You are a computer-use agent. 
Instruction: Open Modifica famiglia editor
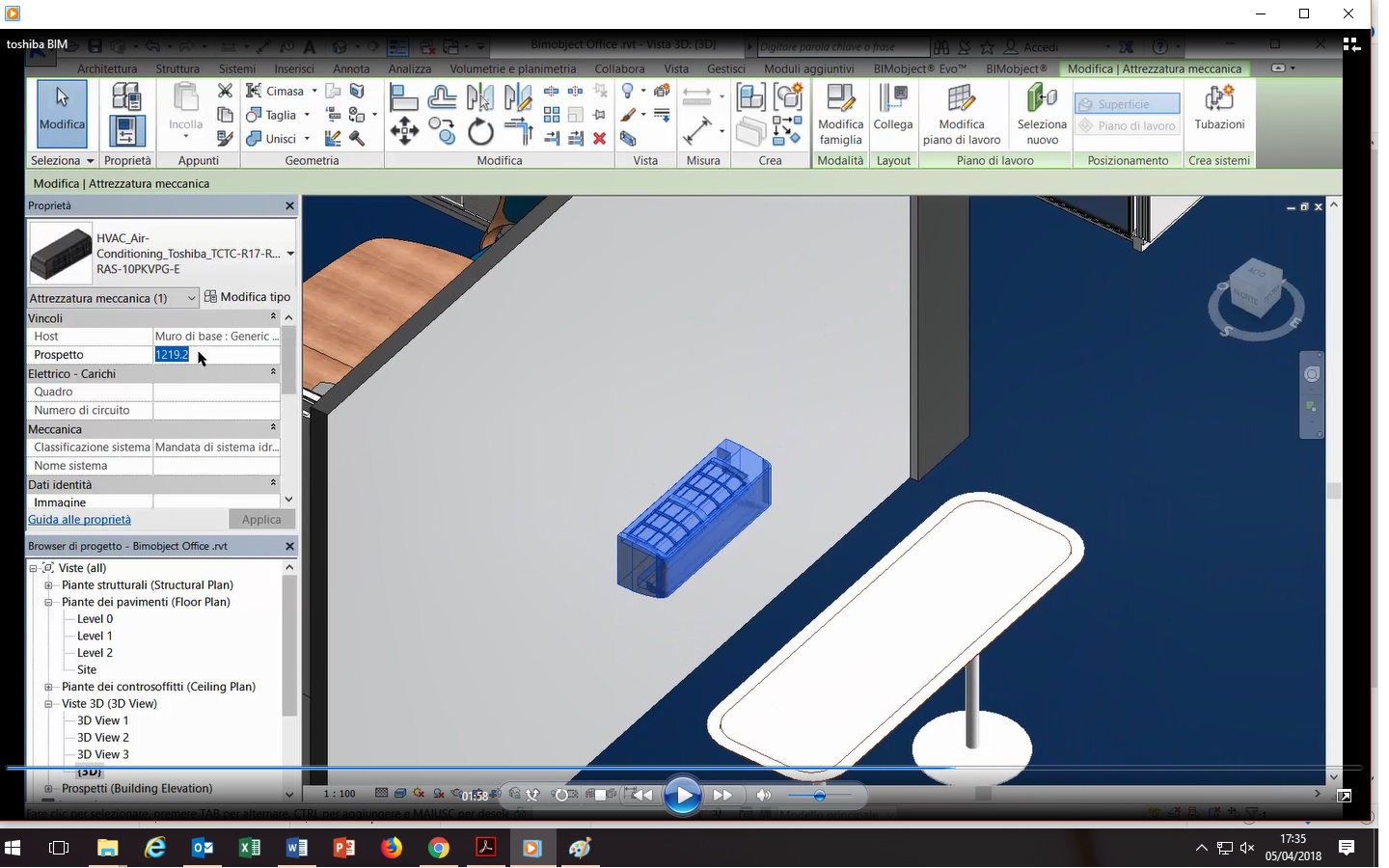(x=840, y=114)
